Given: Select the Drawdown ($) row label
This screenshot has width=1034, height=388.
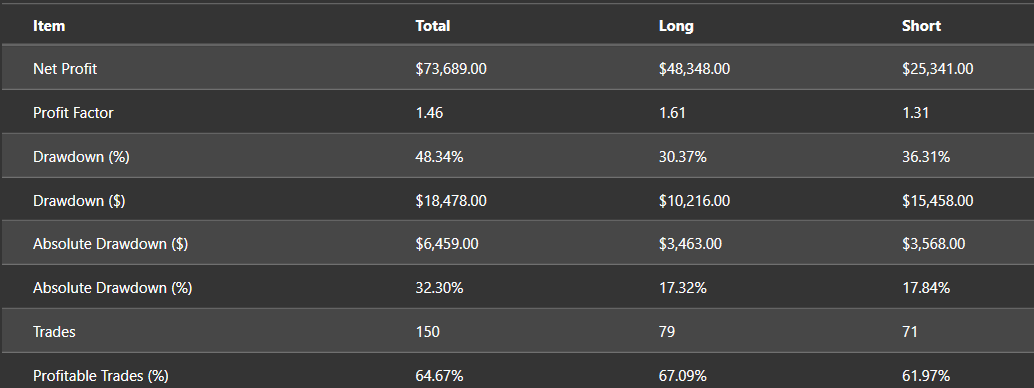Looking at the screenshot, I should [x=79, y=201].
